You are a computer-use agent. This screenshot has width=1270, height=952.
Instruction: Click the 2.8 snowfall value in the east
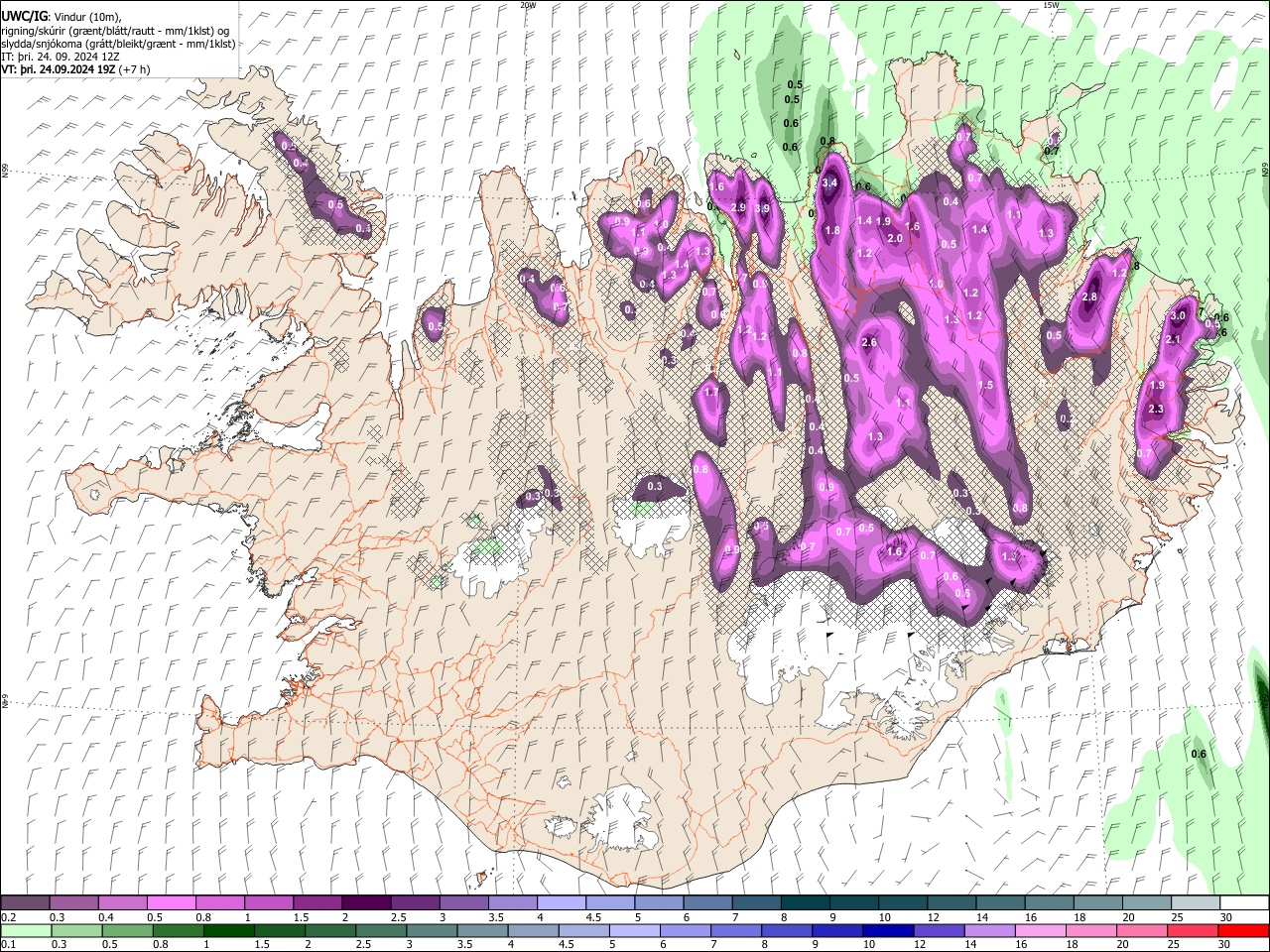[x=1089, y=297]
